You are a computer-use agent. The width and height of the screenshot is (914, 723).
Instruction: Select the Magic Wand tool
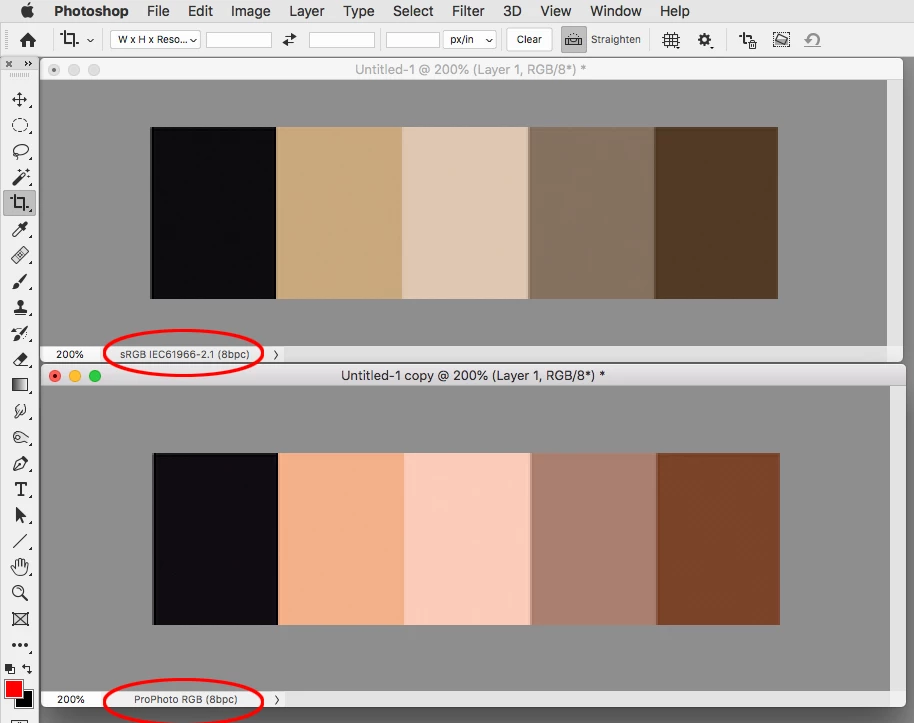(x=20, y=177)
